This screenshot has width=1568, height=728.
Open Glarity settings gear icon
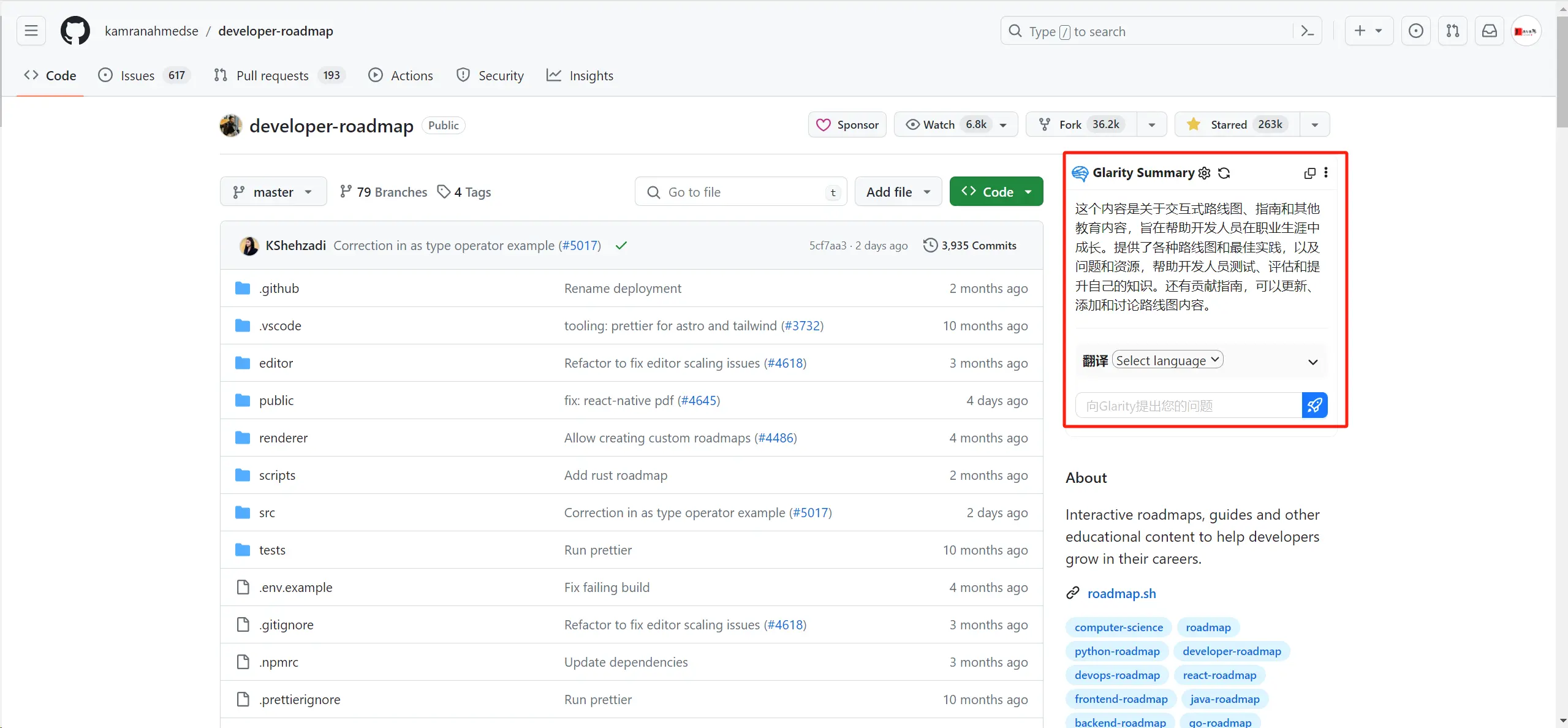tap(1203, 173)
